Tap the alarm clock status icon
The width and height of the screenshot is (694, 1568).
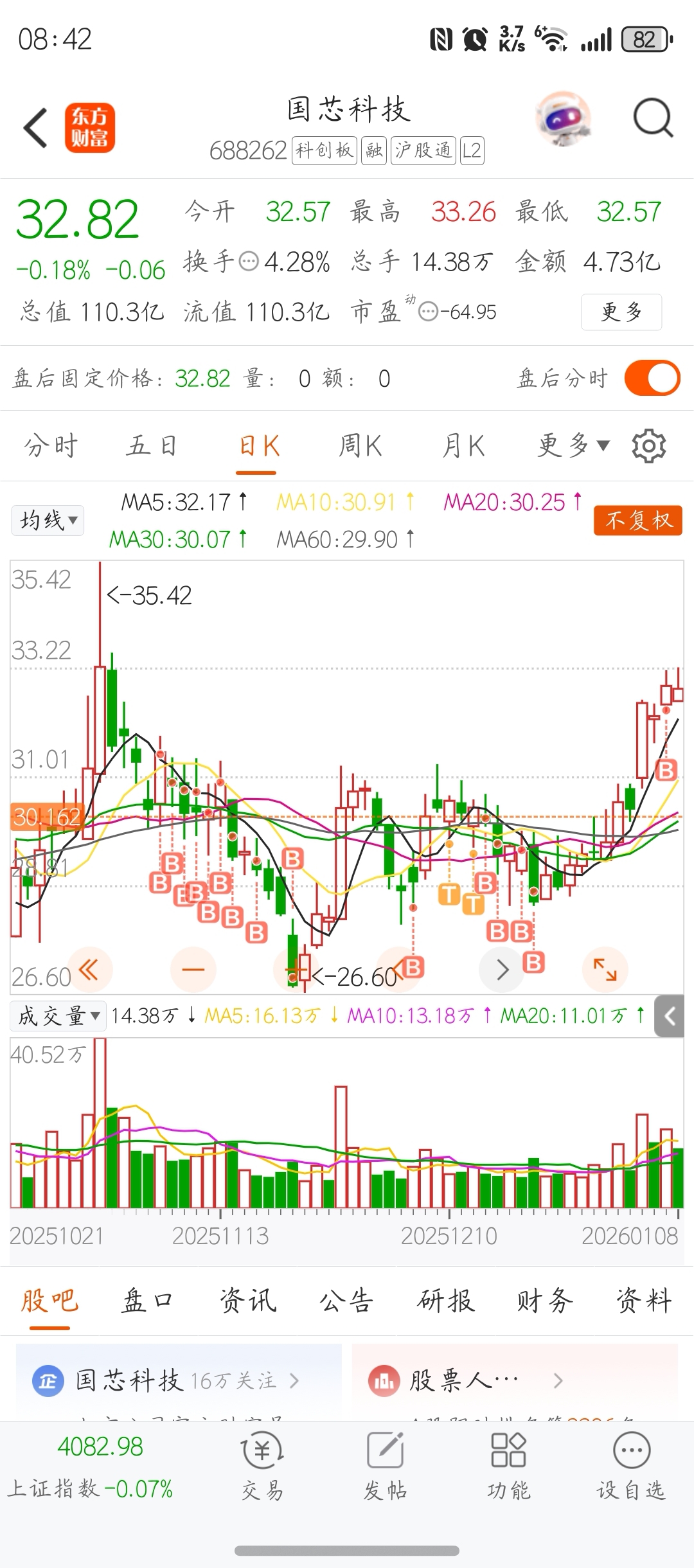coord(475,40)
